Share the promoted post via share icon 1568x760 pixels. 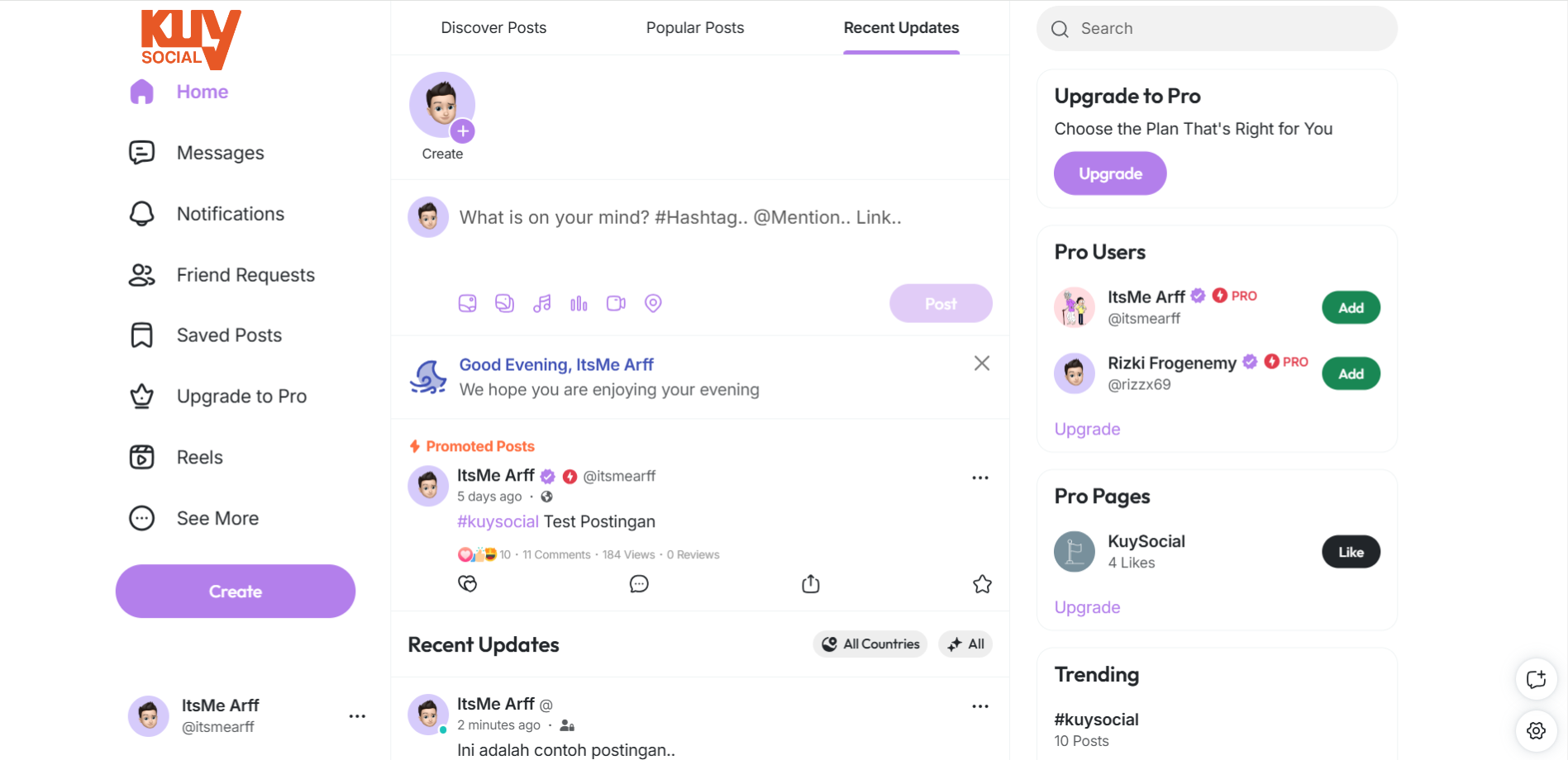point(811,584)
